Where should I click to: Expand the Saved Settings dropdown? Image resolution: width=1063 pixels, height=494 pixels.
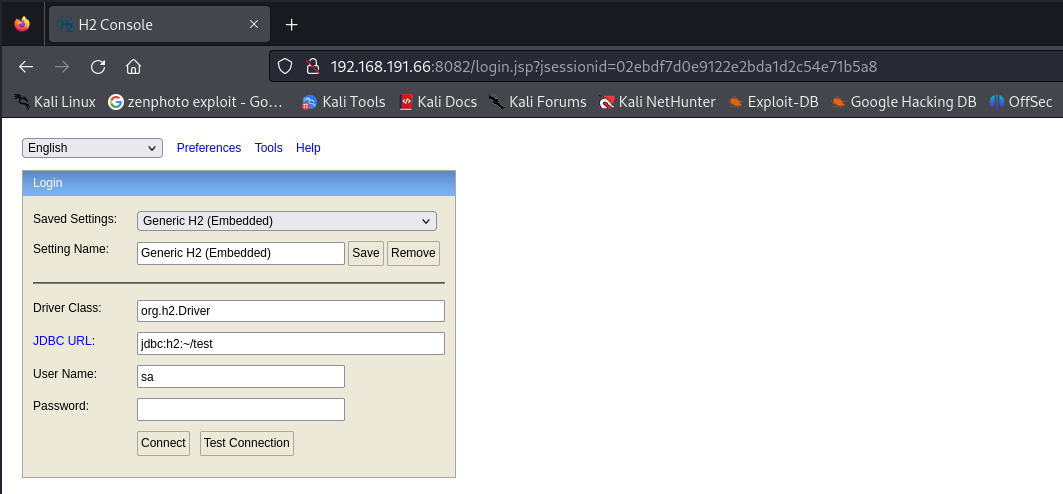[x=286, y=221]
